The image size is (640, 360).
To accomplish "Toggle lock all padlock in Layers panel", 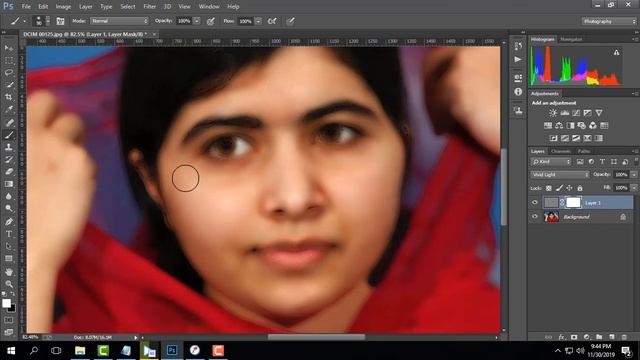I will tap(580, 188).
